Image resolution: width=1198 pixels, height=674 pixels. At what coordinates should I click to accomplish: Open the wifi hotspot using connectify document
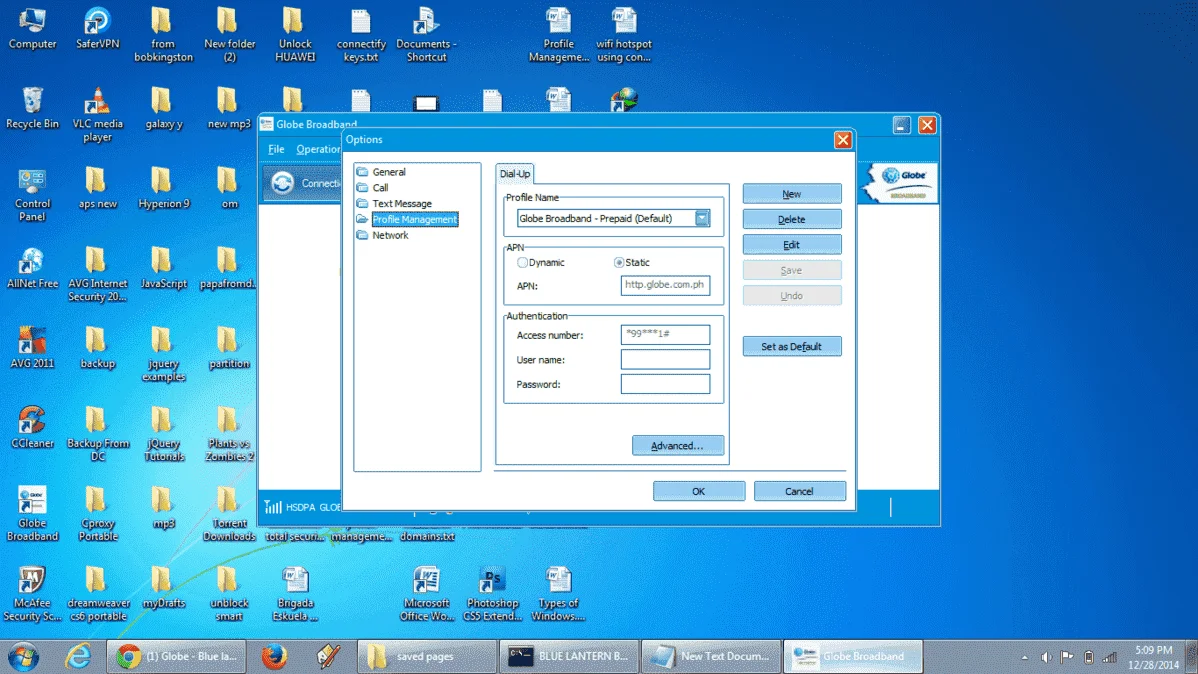coord(624,34)
